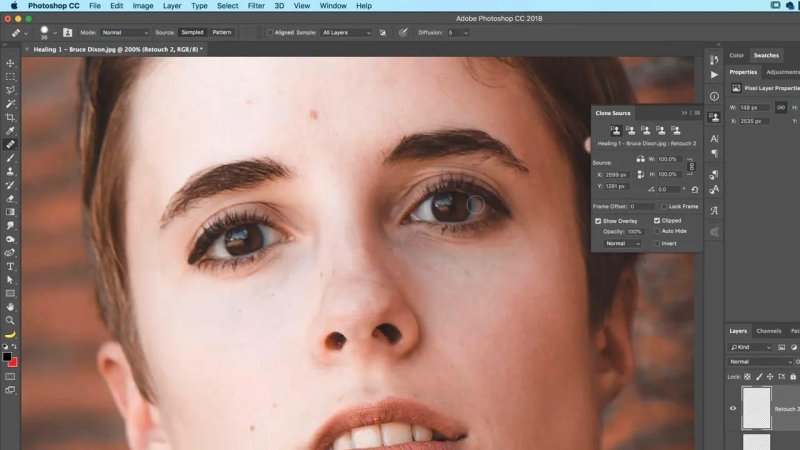Enable Lock Frame checkbox

pyautogui.click(x=664, y=206)
